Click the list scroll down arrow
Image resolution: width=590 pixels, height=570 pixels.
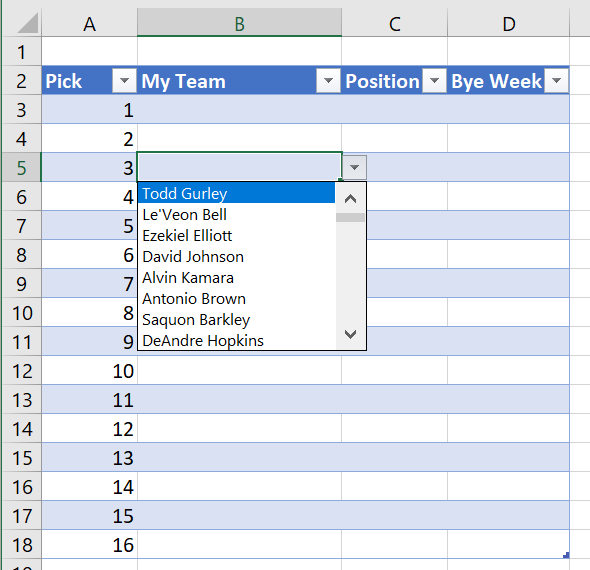[350, 334]
